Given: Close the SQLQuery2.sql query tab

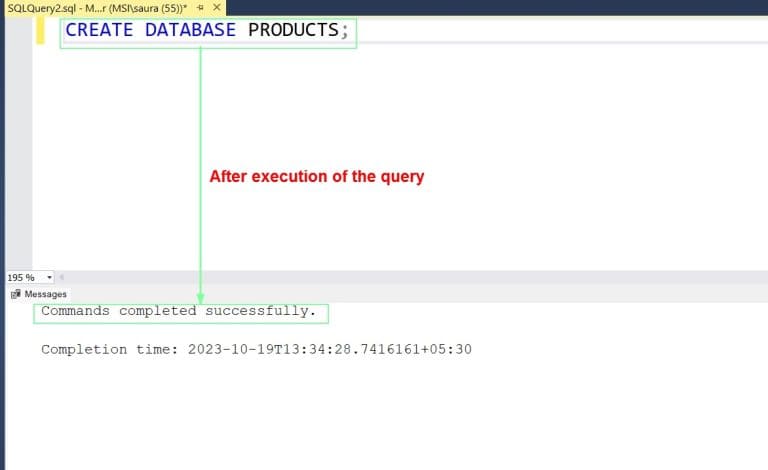Looking at the screenshot, I should [216, 7].
